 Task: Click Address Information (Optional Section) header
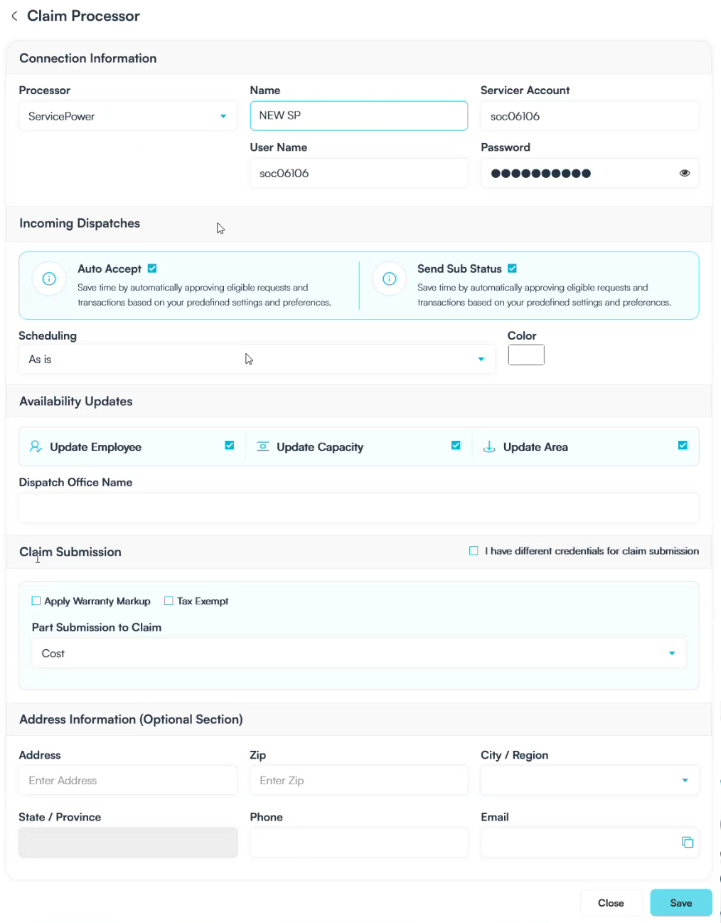click(131, 719)
